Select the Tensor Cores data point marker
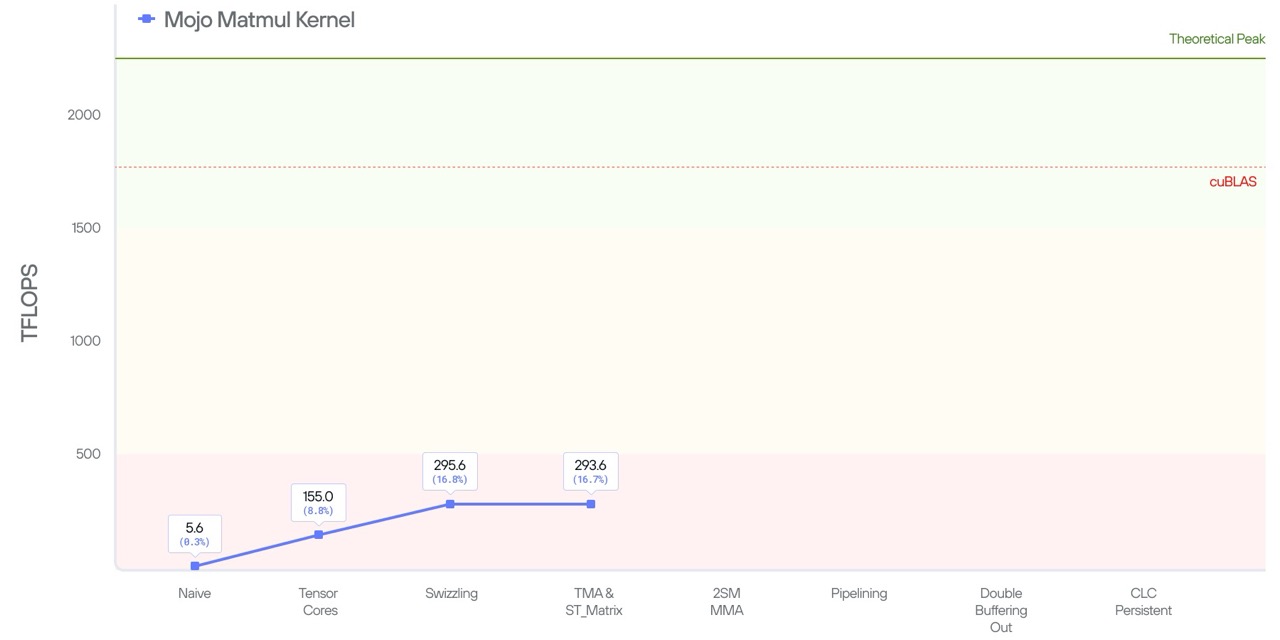This screenshot has width=1280, height=640. coord(318,535)
